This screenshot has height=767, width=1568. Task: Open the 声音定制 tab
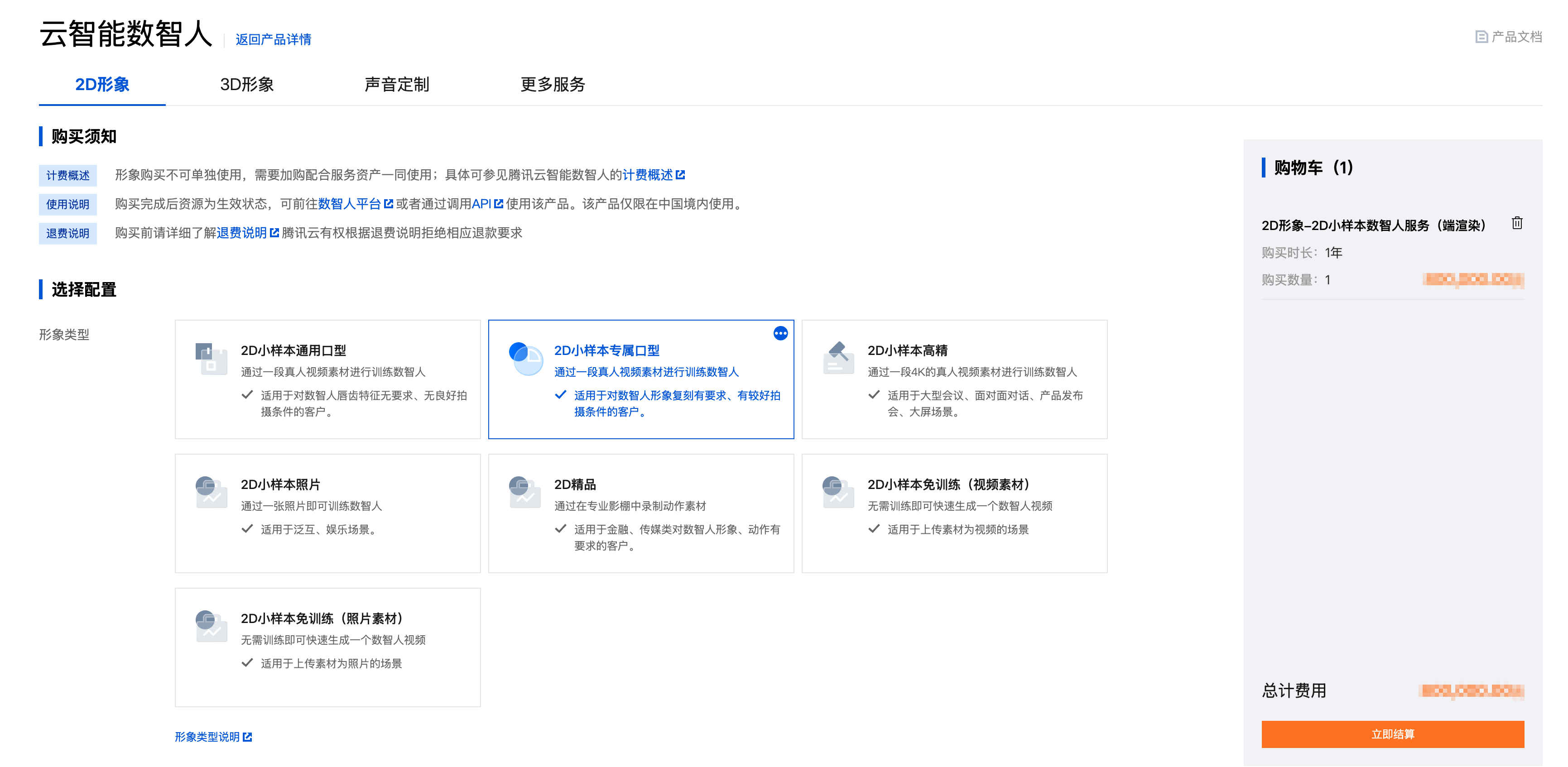tap(397, 85)
